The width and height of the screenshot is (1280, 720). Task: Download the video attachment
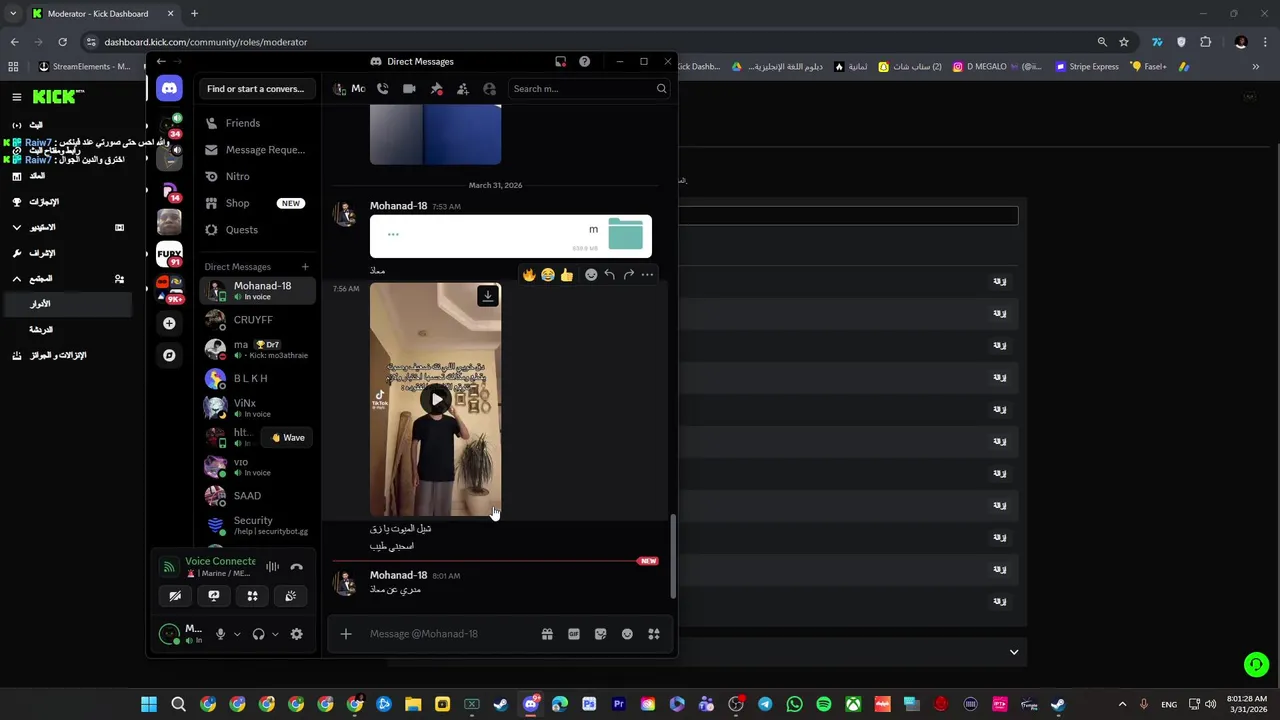pyautogui.click(x=488, y=296)
